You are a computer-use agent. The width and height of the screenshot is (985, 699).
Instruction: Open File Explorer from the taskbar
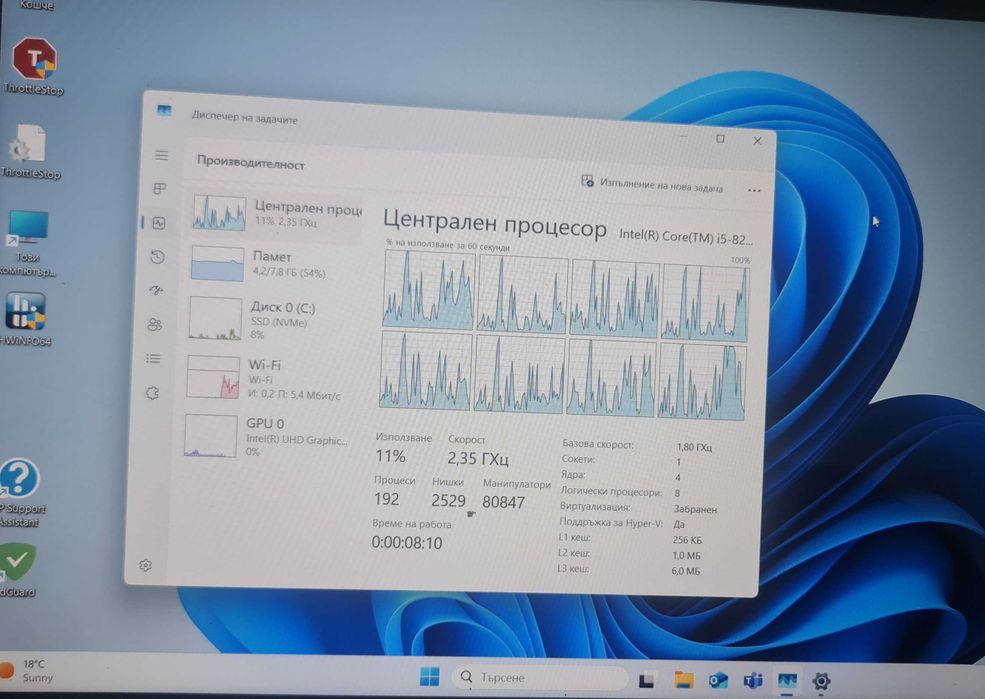(x=683, y=680)
